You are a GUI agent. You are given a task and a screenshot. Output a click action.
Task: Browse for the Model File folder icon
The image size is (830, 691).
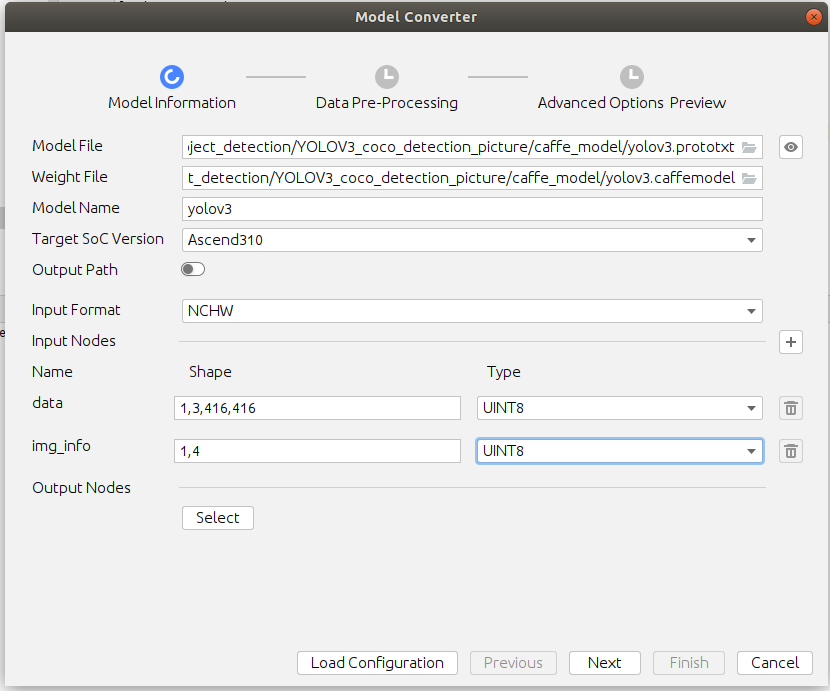click(x=749, y=147)
